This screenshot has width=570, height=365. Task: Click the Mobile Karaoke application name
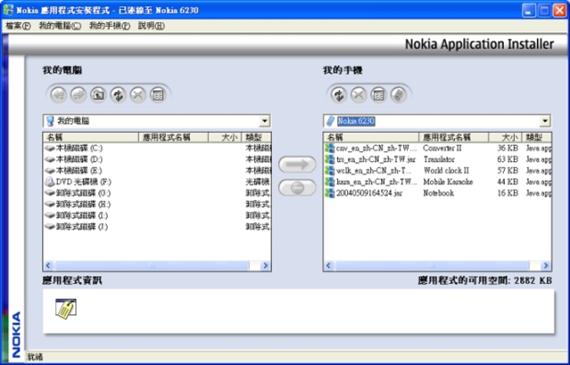(x=448, y=182)
